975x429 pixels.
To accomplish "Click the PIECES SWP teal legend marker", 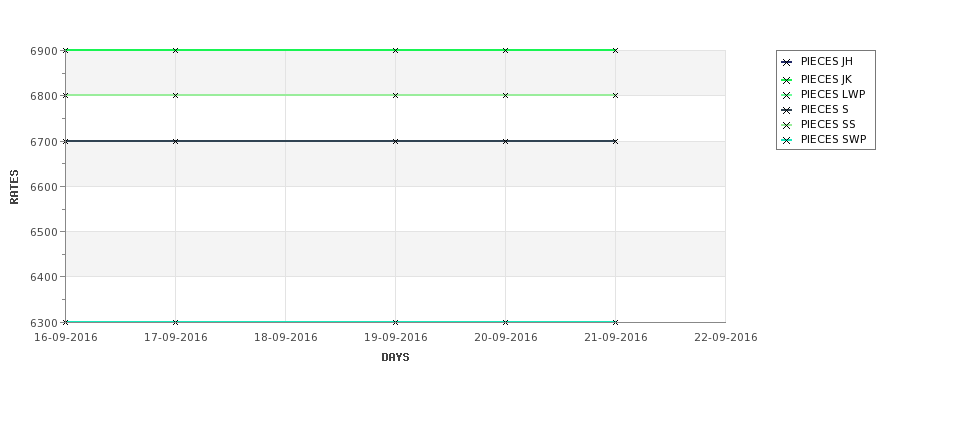I will [x=787, y=141].
